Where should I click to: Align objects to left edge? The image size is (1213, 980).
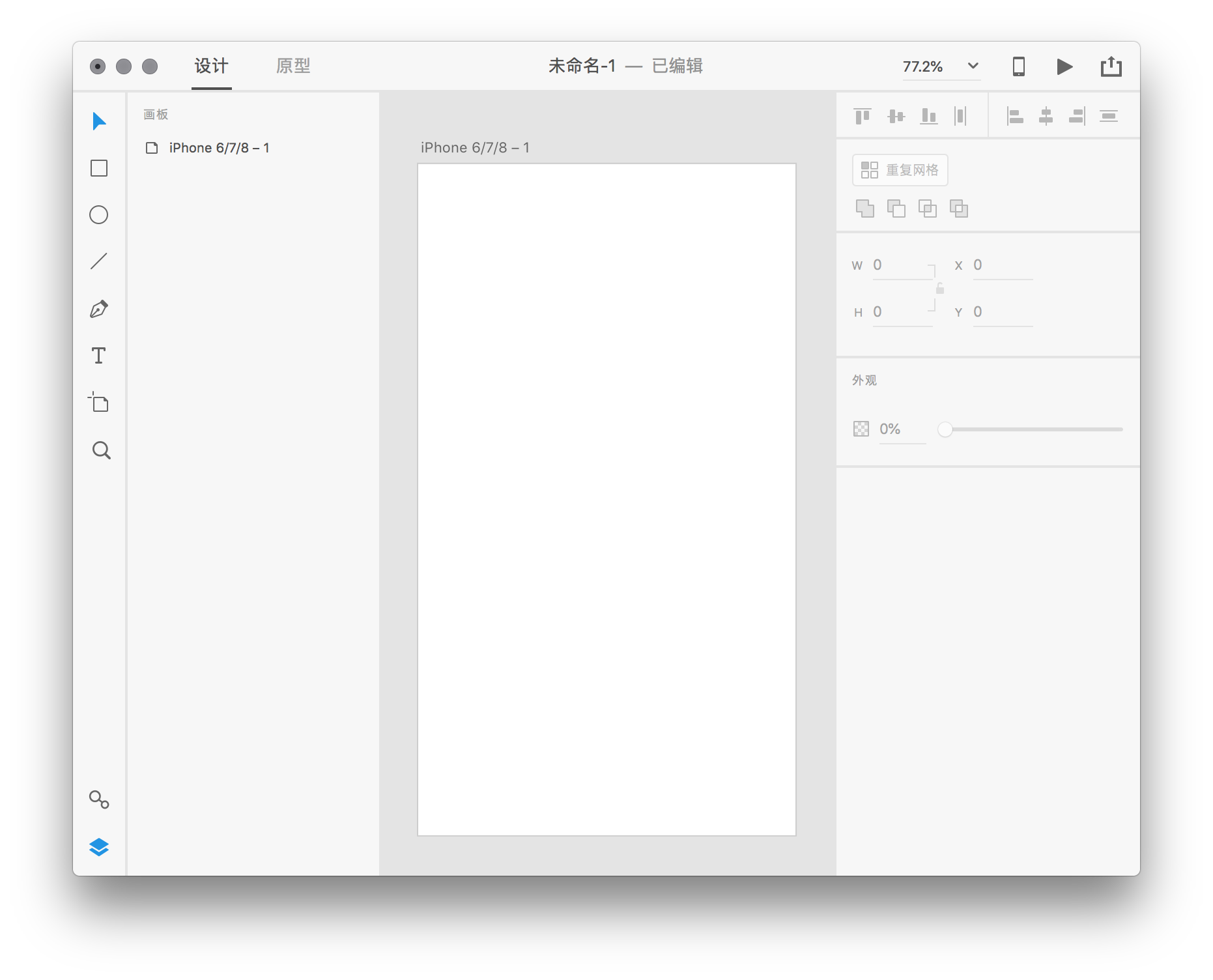[1015, 116]
